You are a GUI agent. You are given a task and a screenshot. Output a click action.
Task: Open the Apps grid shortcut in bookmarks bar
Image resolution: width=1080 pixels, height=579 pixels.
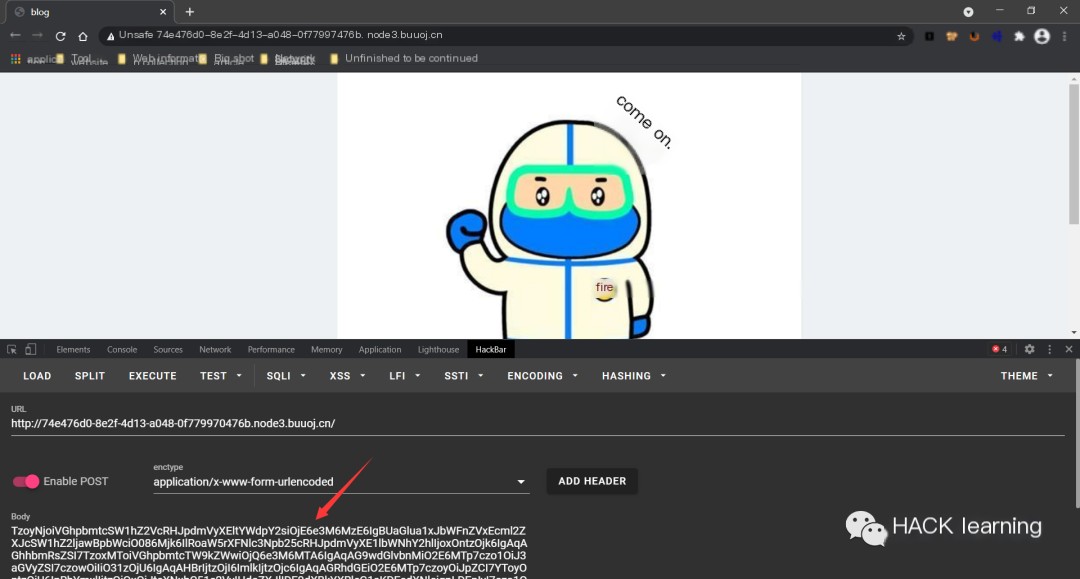click(15, 59)
